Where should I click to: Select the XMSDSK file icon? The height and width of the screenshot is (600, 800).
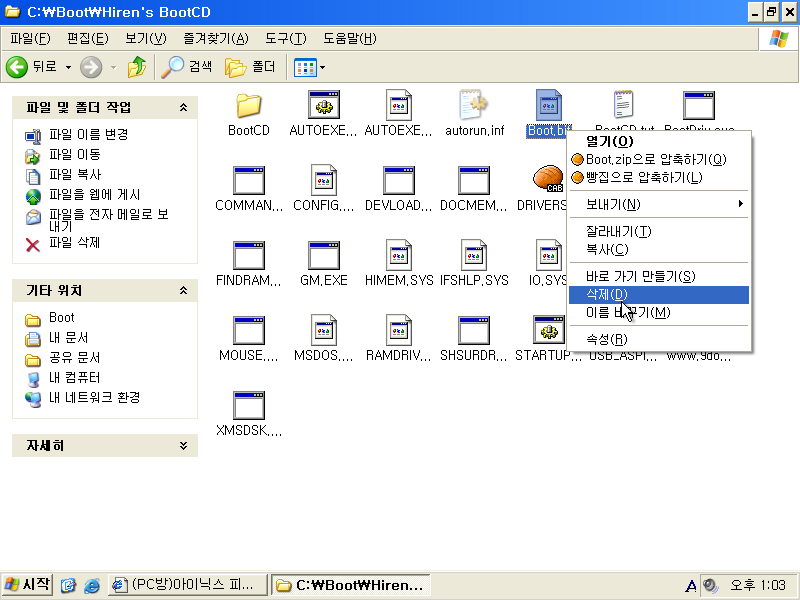(x=248, y=406)
